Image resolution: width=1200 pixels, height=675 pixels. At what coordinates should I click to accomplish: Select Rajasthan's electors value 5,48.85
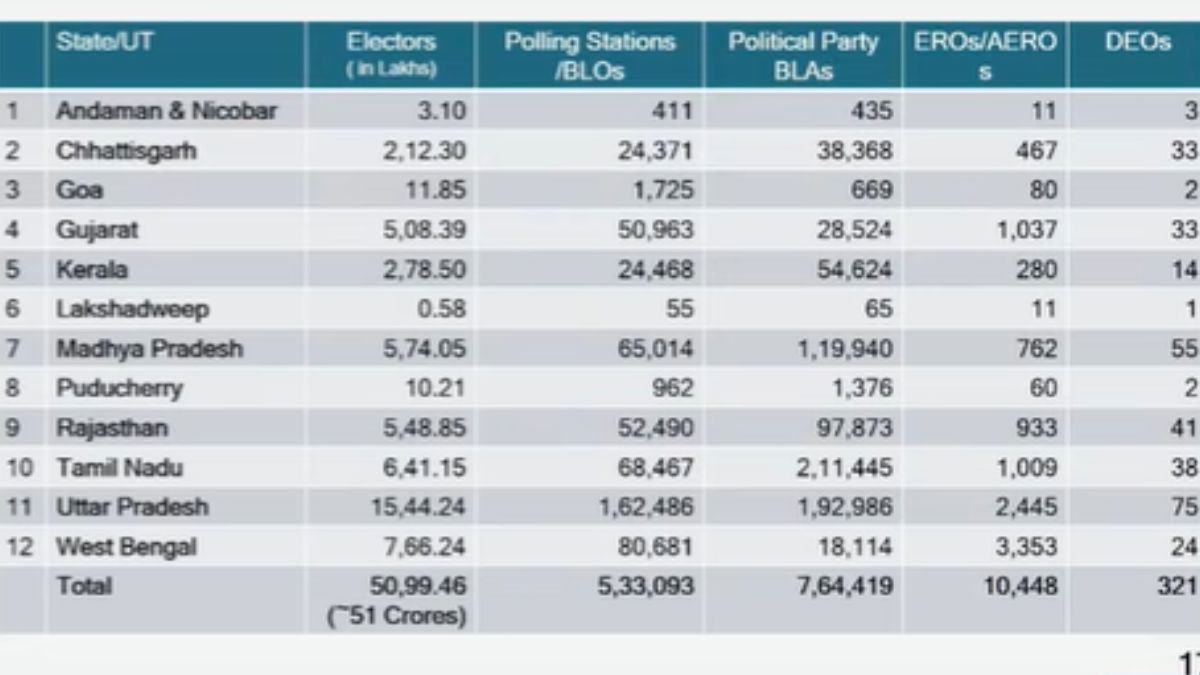pos(425,428)
